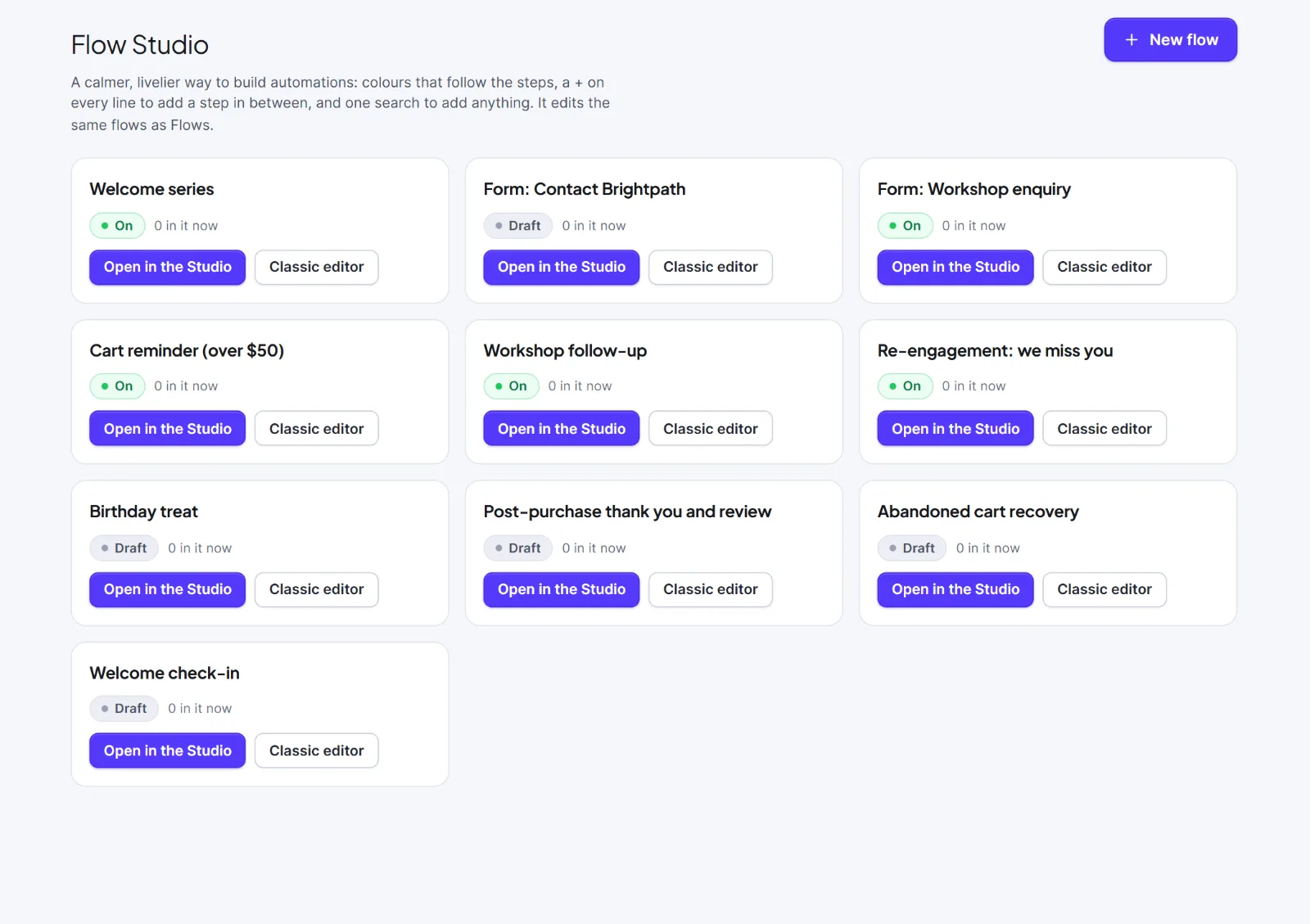The height and width of the screenshot is (924, 1310).
Task: Click the On badge of Form: Workshop enquiry
Action: [x=906, y=225]
